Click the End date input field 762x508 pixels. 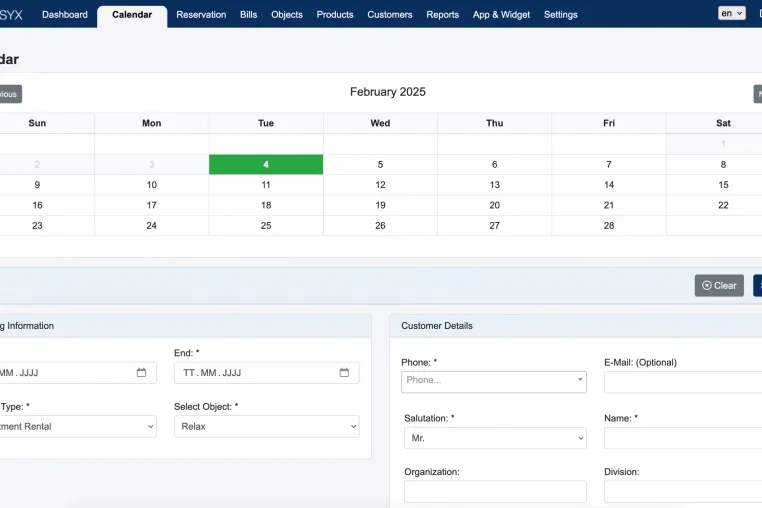click(x=267, y=373)
